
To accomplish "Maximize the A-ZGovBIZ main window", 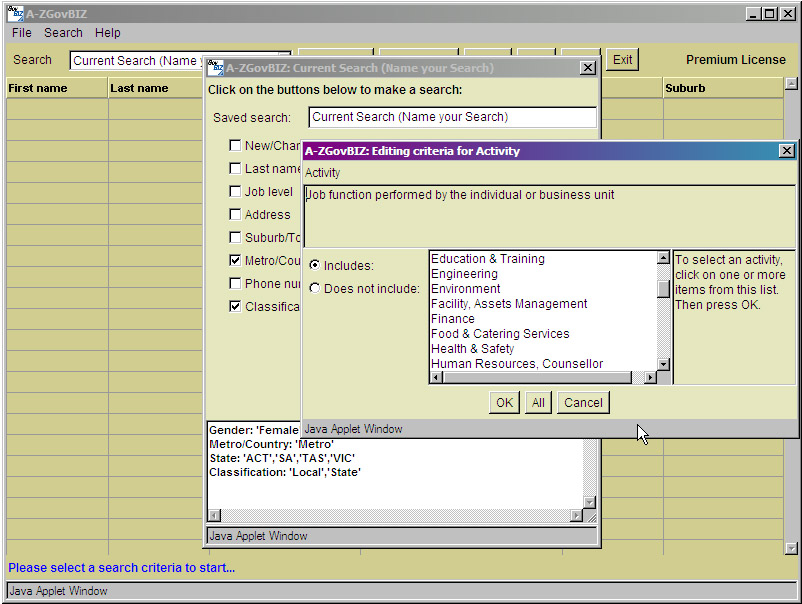I will click(x=769, y=14).
